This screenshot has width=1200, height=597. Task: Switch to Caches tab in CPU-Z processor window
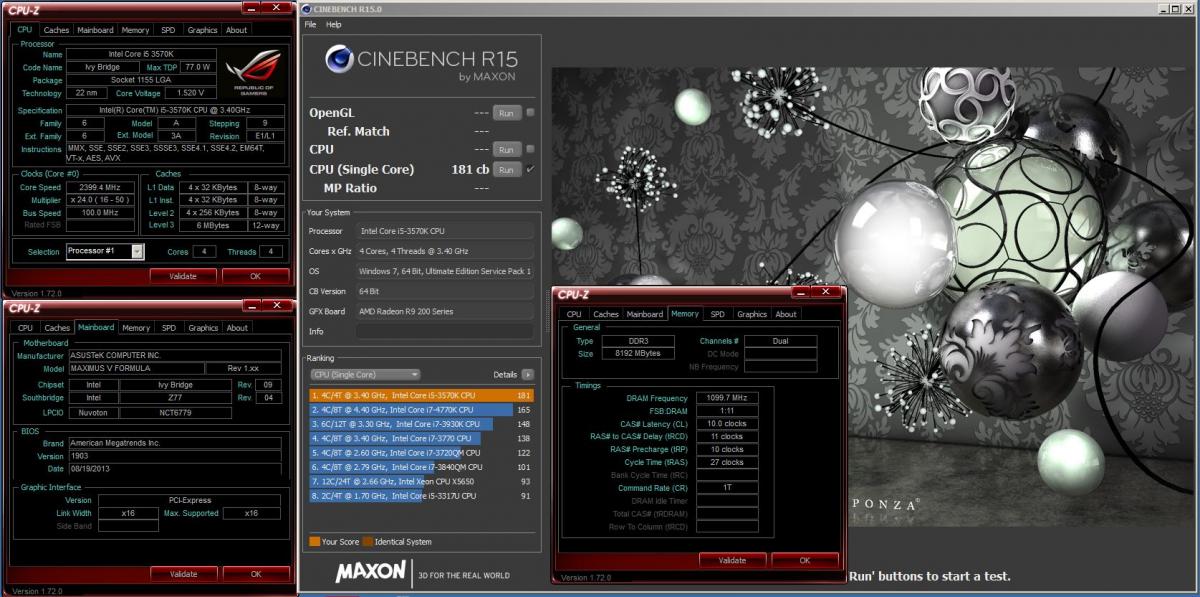[x=57, y=30]
